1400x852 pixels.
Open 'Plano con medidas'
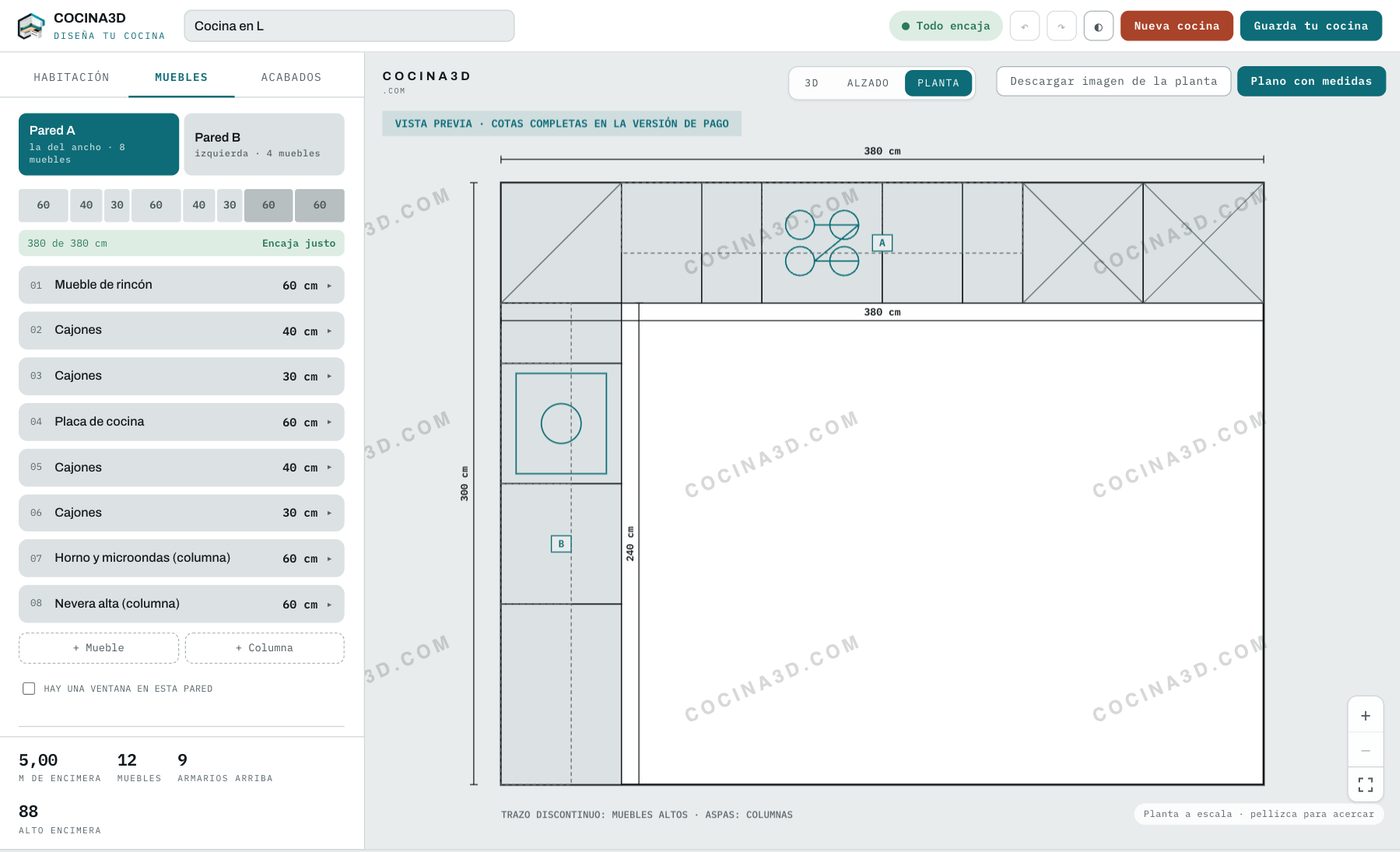click(x=1311, y=81)
